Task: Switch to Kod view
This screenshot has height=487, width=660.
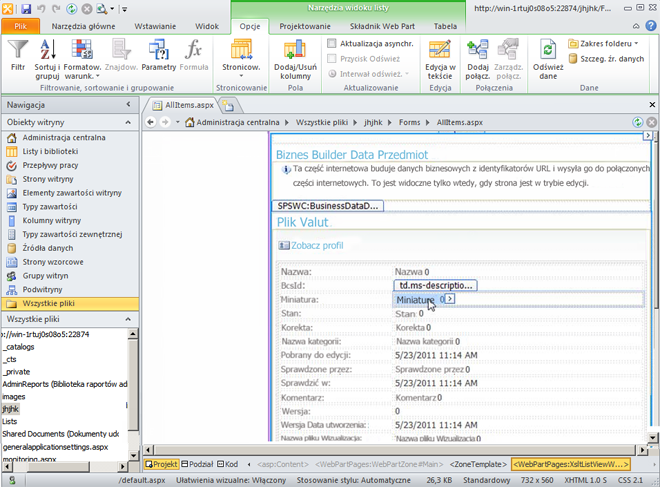Action: pos(228,464)
